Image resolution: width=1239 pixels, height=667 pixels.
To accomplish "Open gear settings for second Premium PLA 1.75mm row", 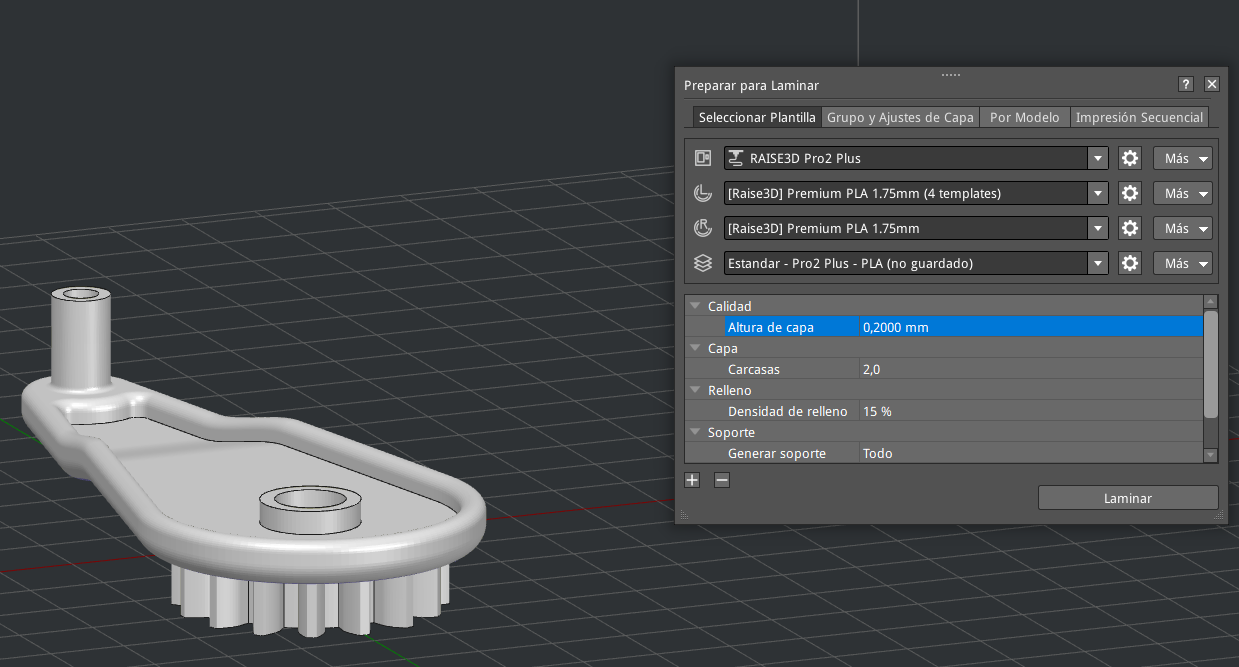I will coord(1130,228).
